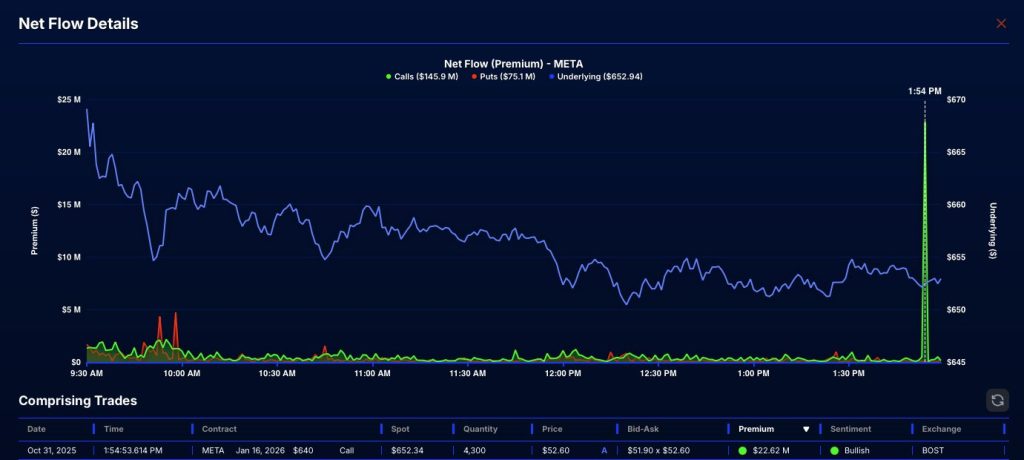1024x460 pixels.
Task: Sort trades by Date column header
Action: point(36,429)
